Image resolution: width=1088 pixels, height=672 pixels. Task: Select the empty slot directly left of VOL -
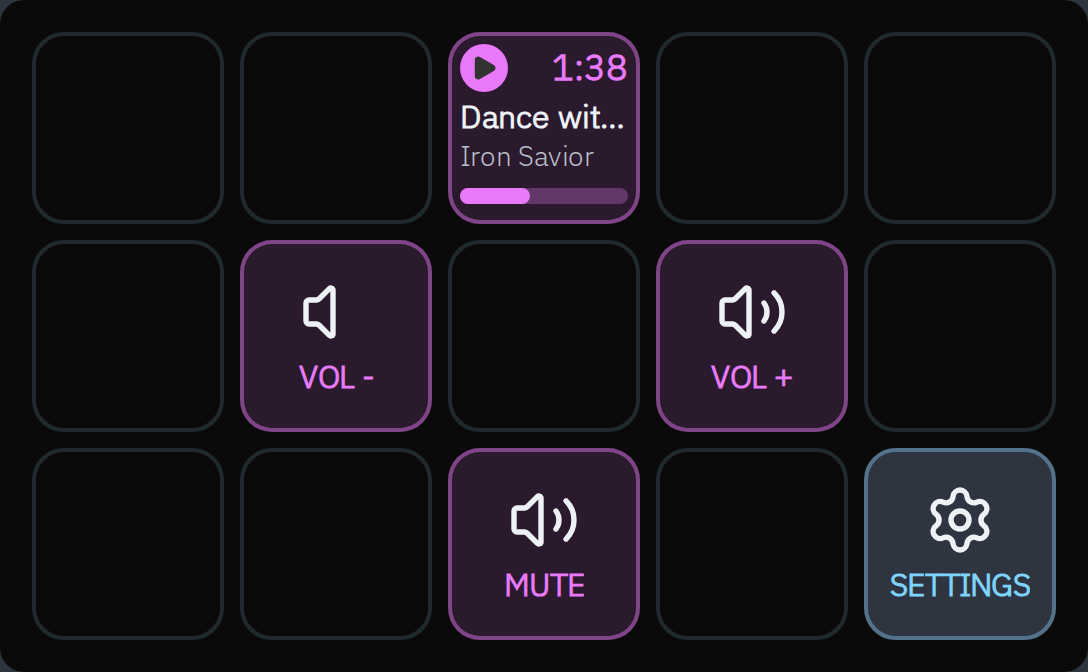click(x=128, y=336)
